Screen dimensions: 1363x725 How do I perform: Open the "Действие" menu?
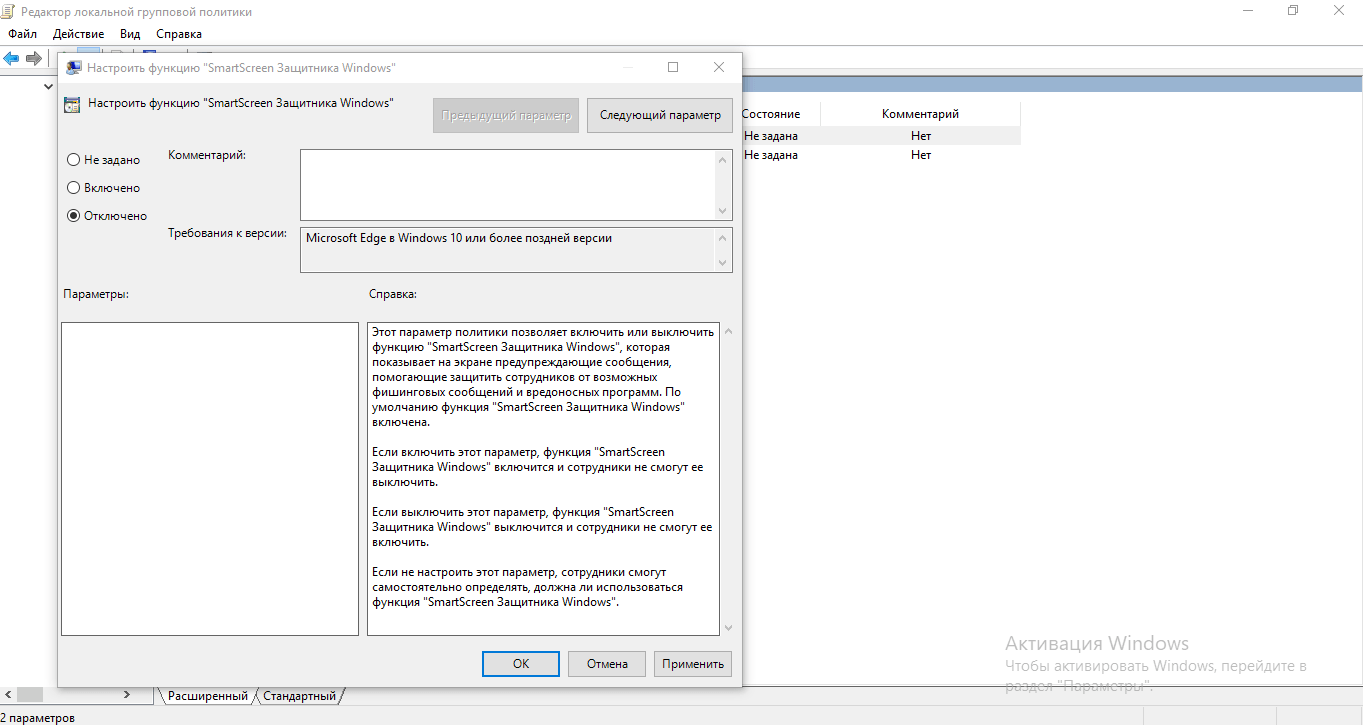point(79,34)
